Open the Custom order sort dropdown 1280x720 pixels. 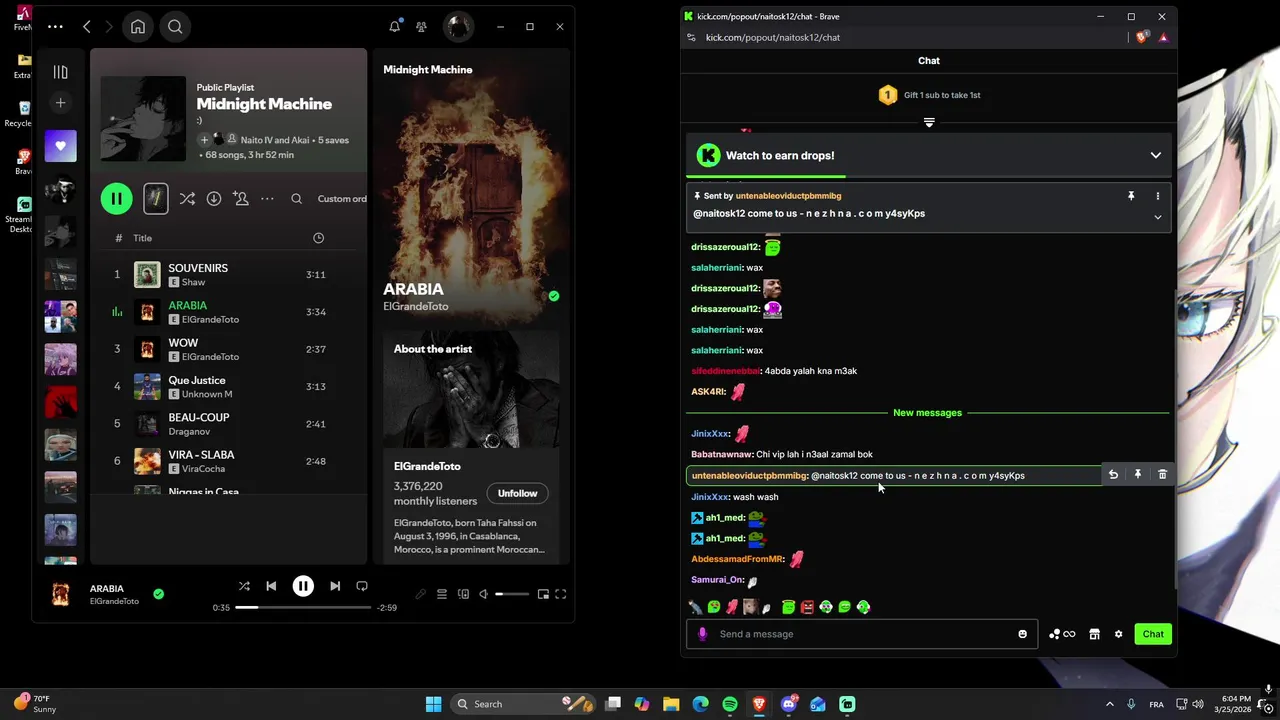coord(342,199)
